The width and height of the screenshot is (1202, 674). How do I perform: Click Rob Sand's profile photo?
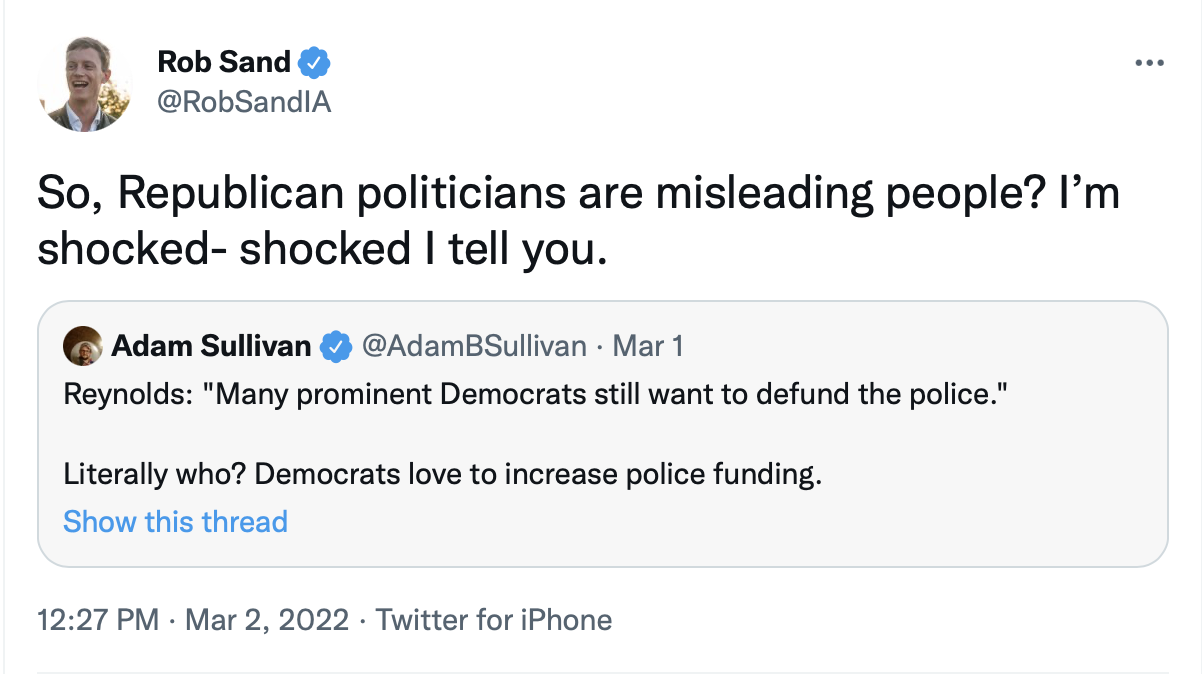pos(85,84)
